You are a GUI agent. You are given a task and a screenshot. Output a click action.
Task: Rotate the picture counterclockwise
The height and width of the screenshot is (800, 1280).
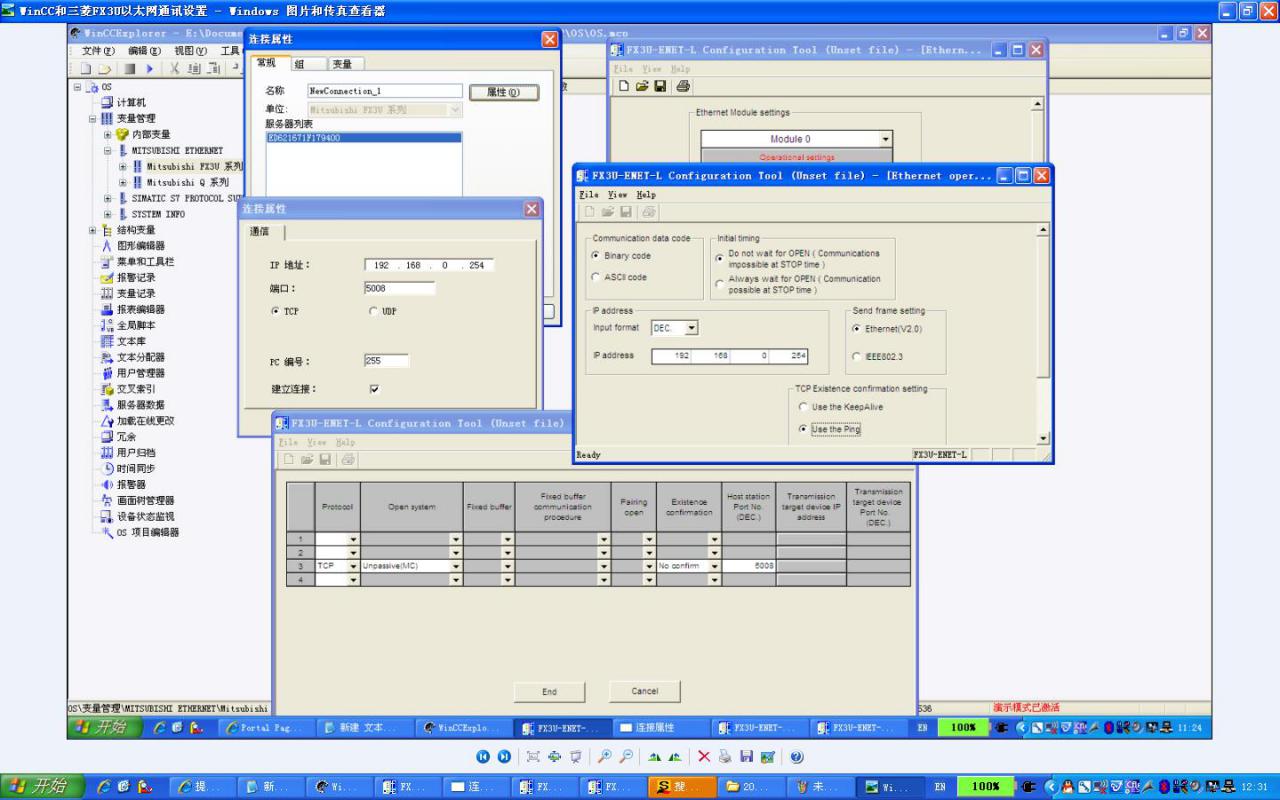click(675, 757)
